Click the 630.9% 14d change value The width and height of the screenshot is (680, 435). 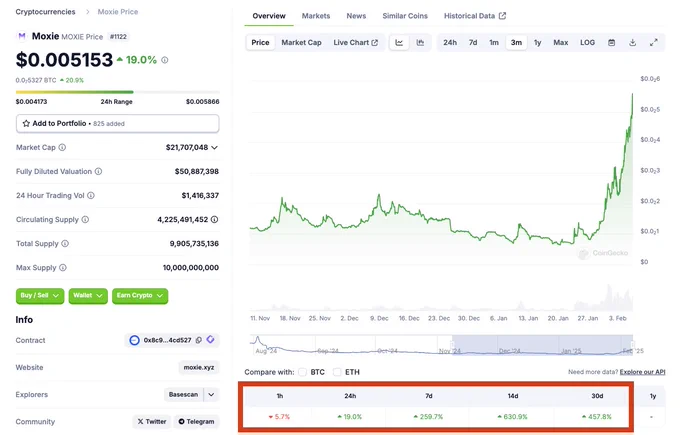tap(513, 417)
